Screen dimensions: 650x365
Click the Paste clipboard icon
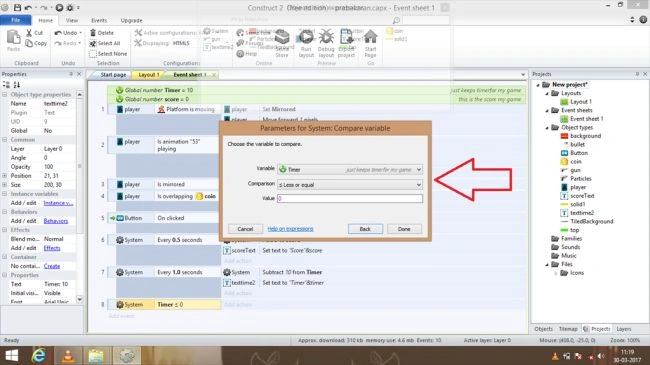click(14, 37)
